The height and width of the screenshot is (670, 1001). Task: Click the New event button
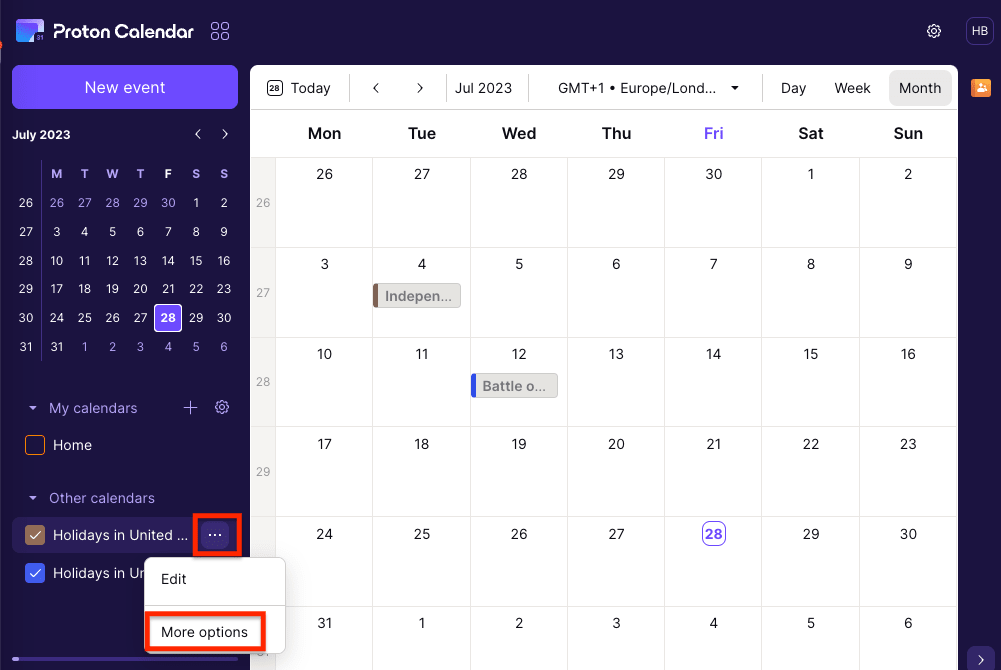[124, 87]
